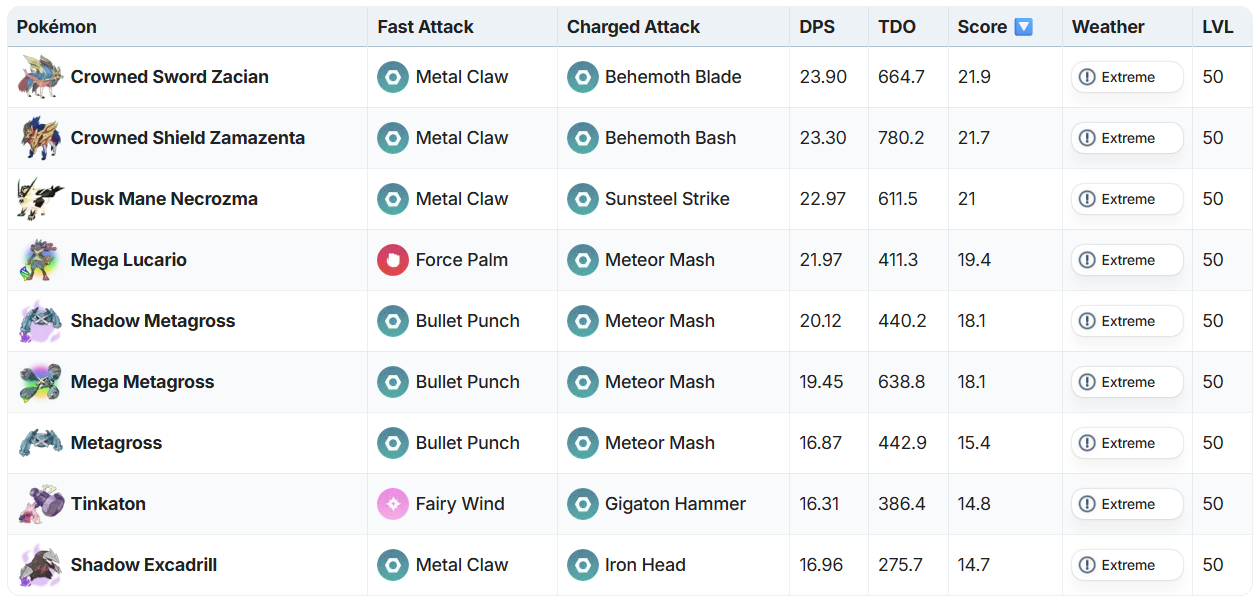The height and width of the screenshot is (600, 1256).
Task: Click Metagross level 50 cell
Action: tap(1212, 443)
